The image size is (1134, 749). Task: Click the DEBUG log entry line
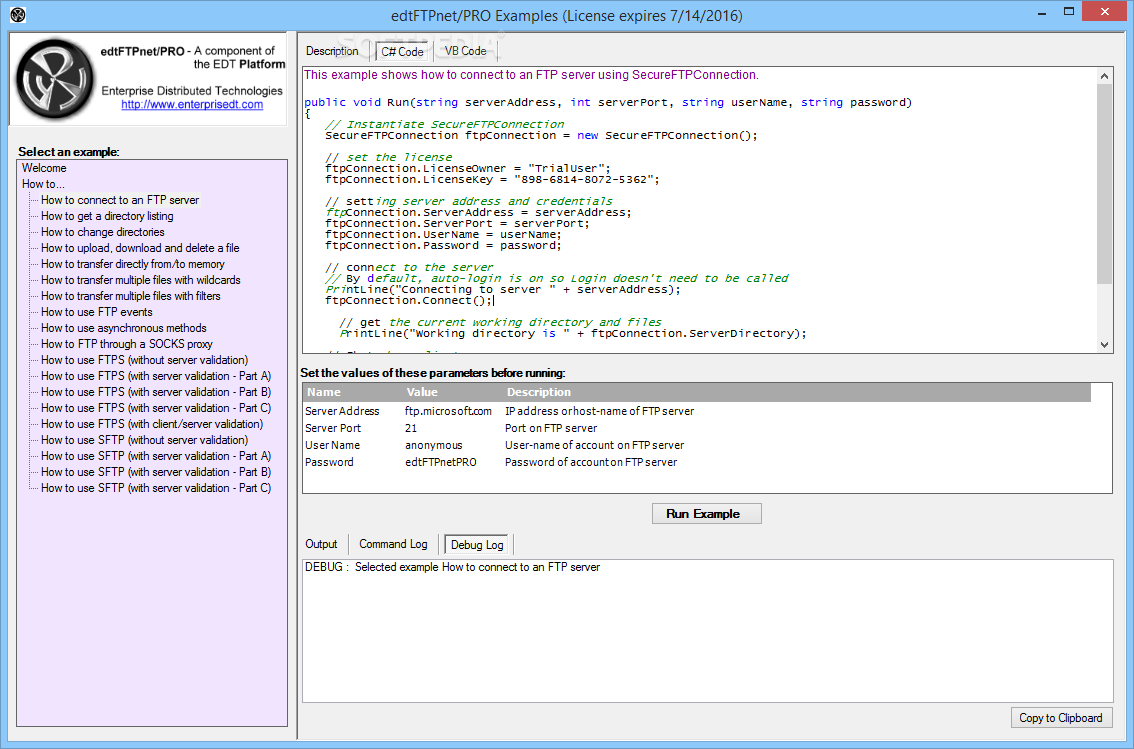(x=453, y=568)
